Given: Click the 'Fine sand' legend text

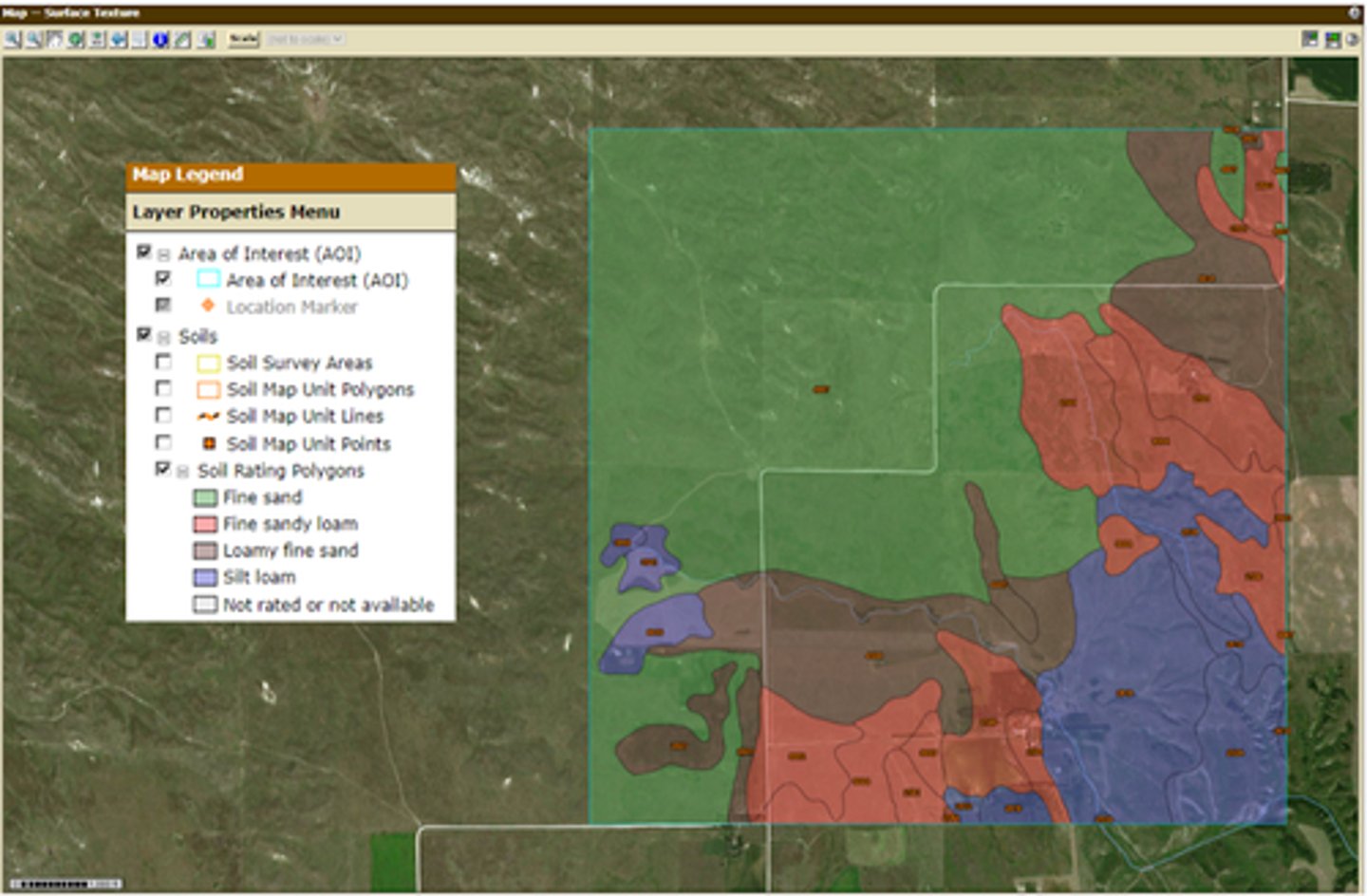Looking at the screenshot, I should (262, 497).
